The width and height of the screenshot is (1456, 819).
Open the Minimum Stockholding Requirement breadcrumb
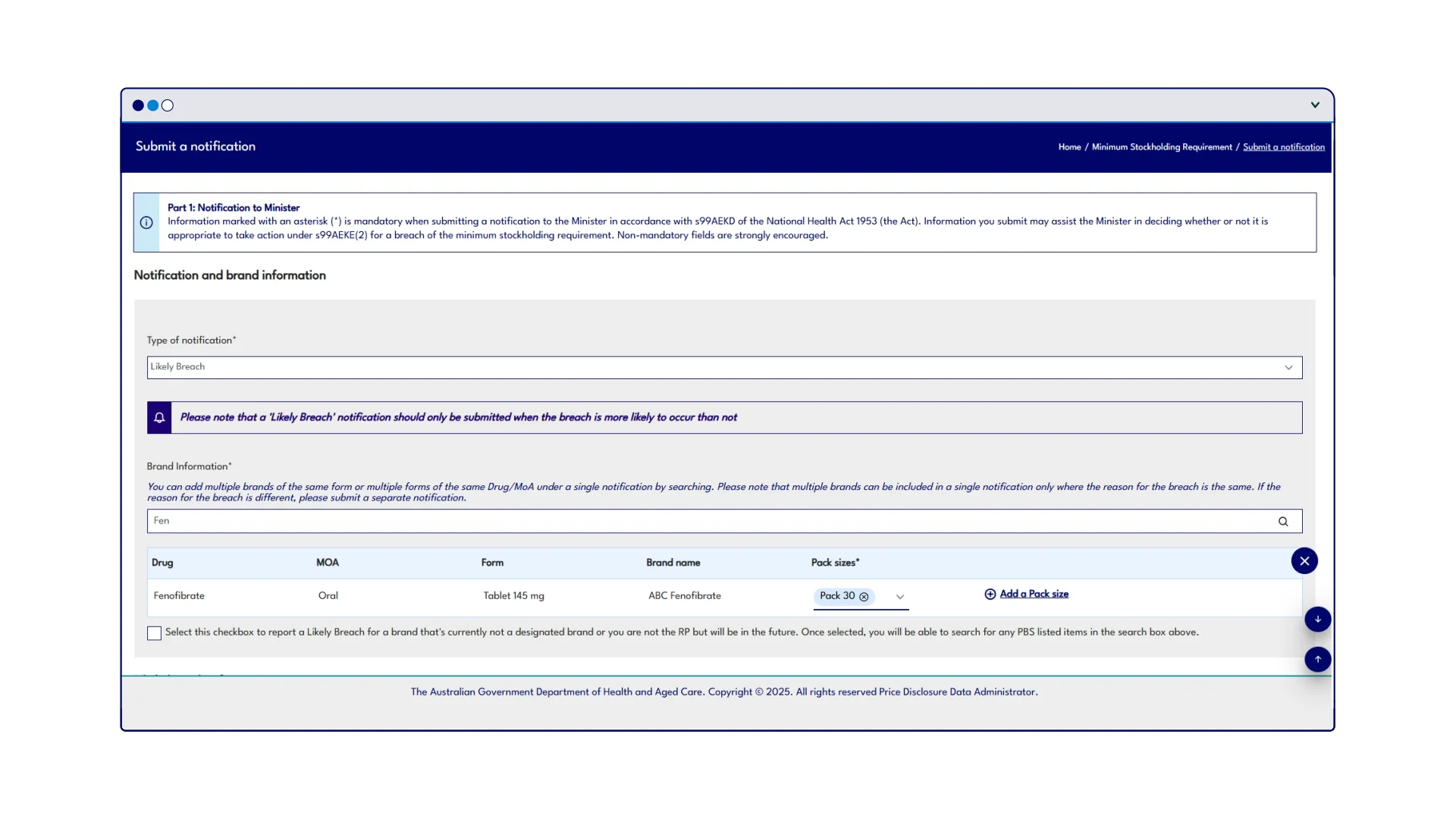pos(1161,146)
